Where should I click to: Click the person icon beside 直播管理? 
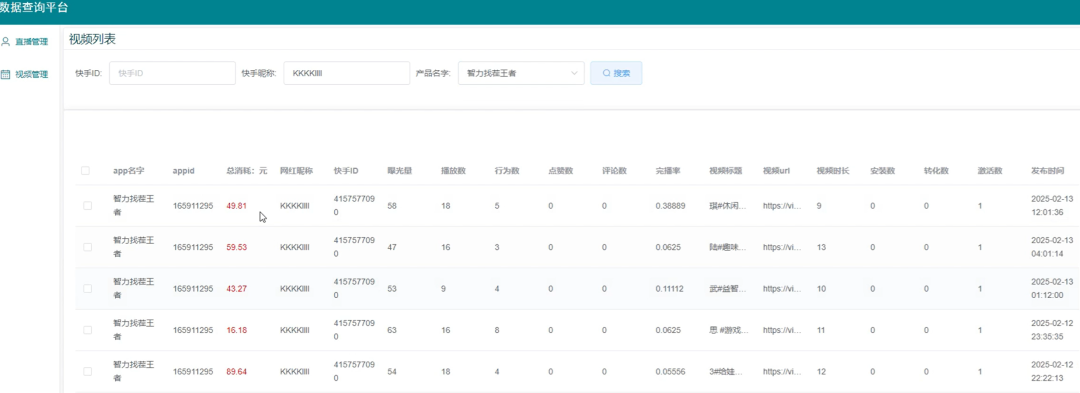6,41
